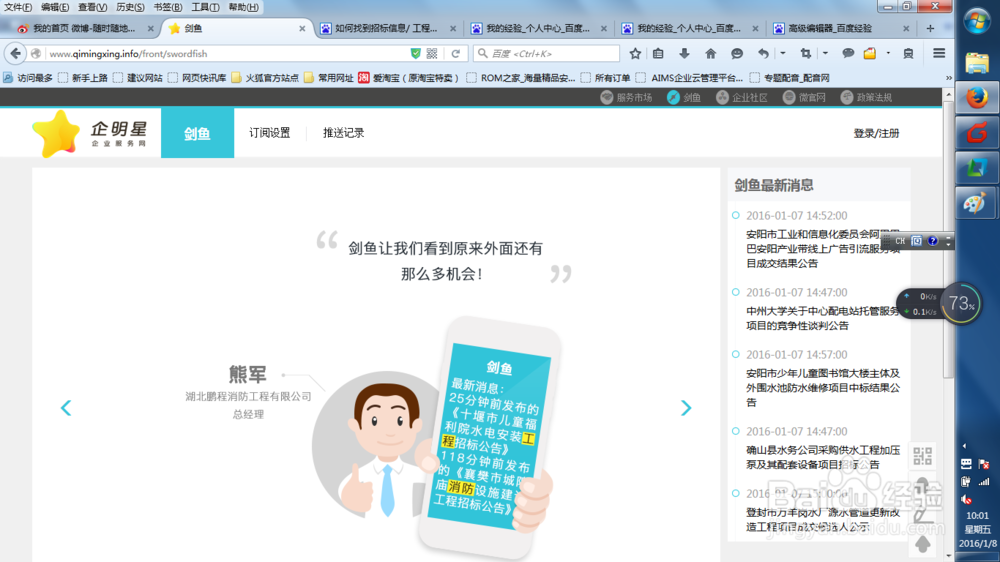
Task: Go to home page icon
Action: pos(710,54)
